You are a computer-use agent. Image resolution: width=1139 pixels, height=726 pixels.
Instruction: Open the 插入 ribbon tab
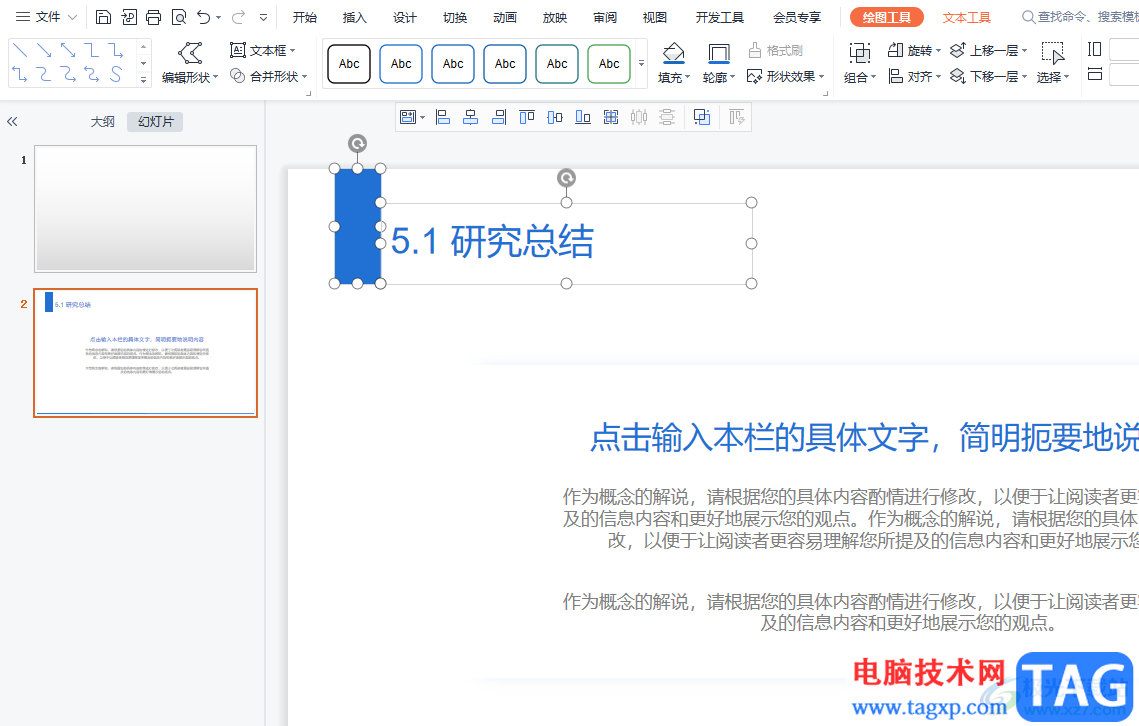(x=354, y=17)
